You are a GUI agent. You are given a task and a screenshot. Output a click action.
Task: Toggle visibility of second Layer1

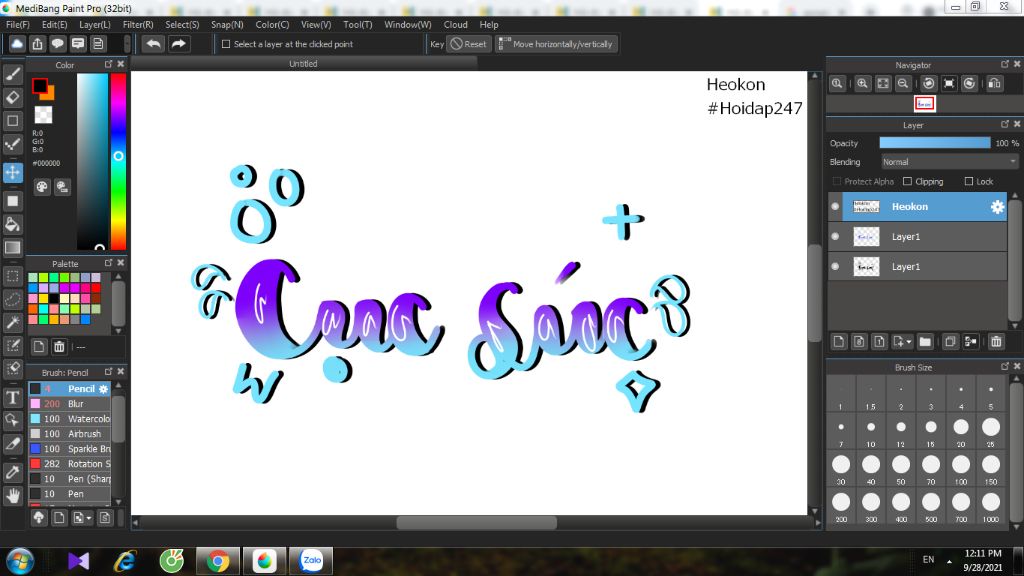[835, 266]
